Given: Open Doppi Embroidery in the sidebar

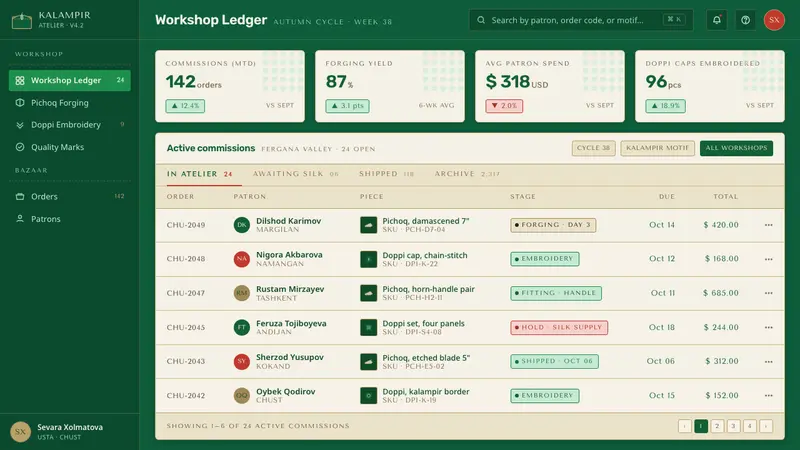Looking at the screenshot, I should point(69,125).
